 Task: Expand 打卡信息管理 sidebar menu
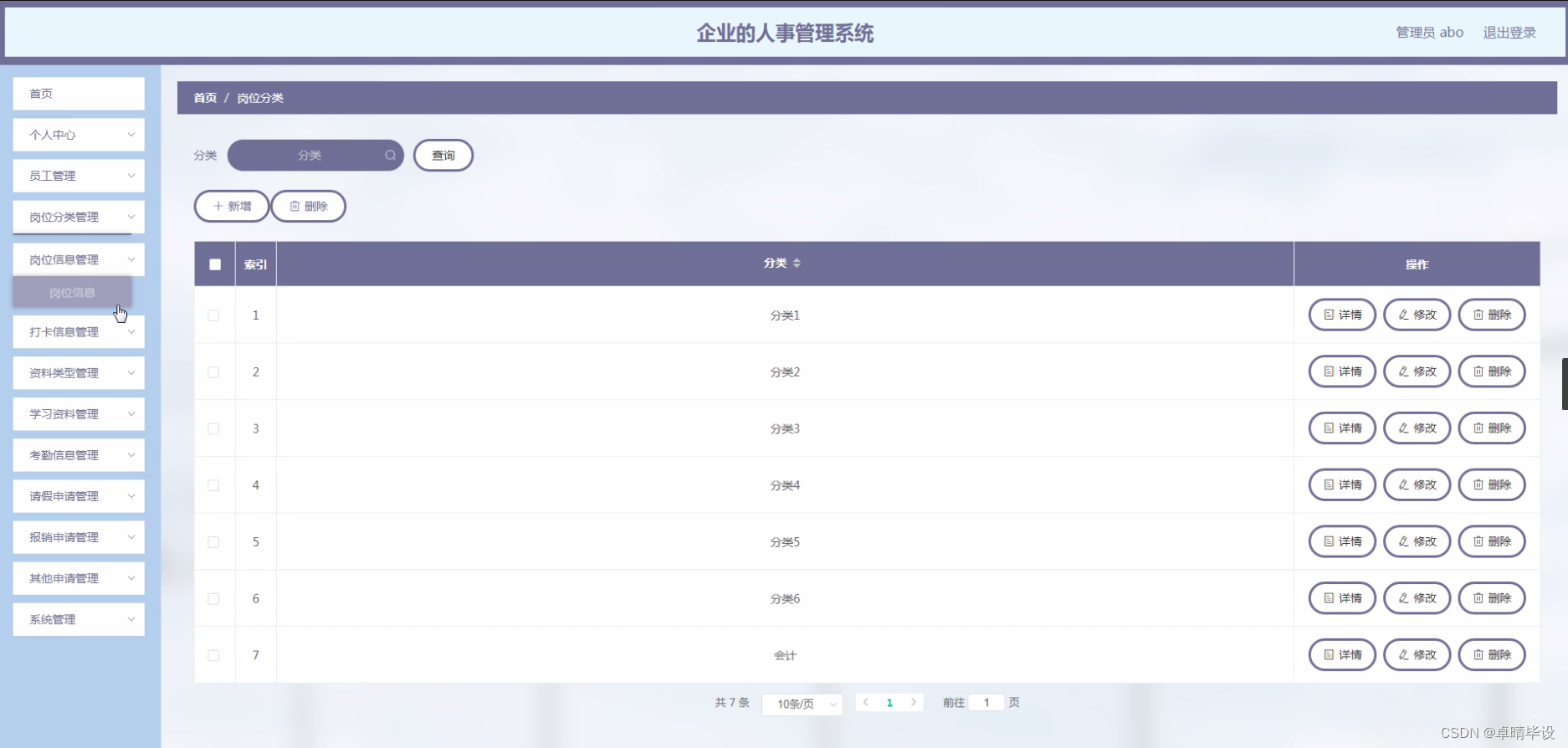click(x=79, y=332)
